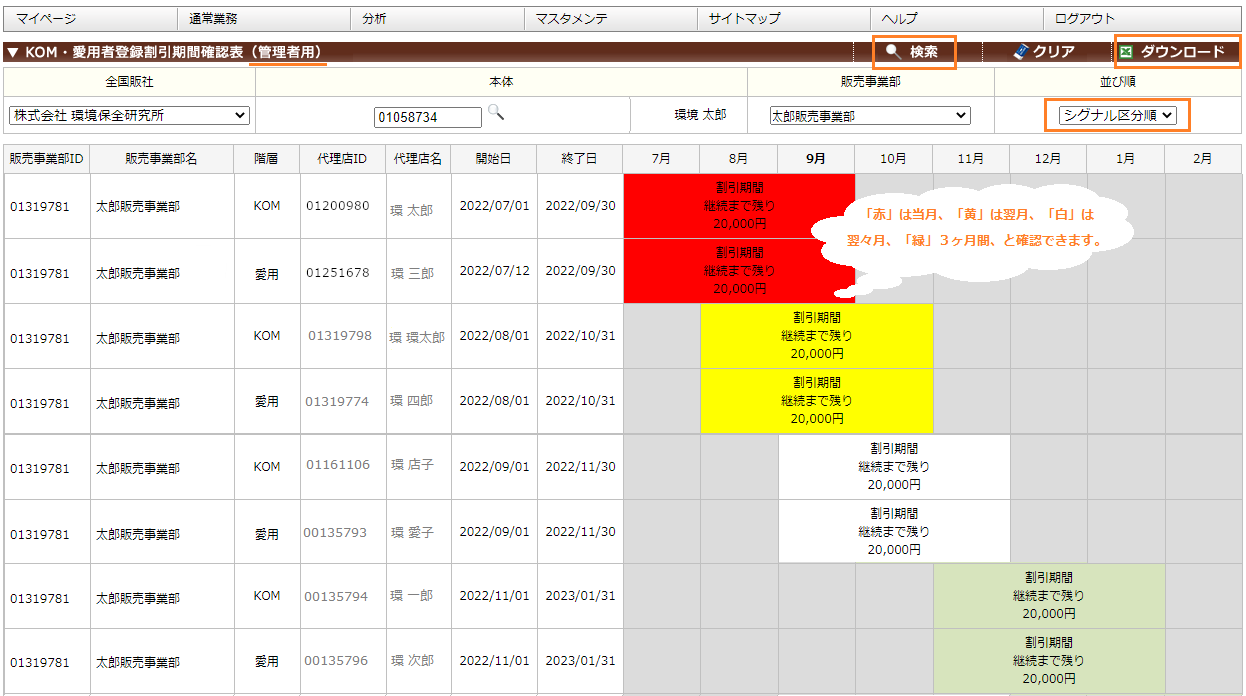1246x696 pixels.
Task: Expand the 並び順 sort order dropdown
Action: click(x=1118, y=116)
